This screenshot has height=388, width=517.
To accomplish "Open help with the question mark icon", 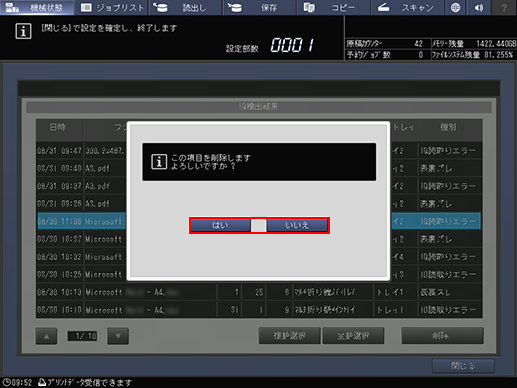I will [x=504, y=7].
